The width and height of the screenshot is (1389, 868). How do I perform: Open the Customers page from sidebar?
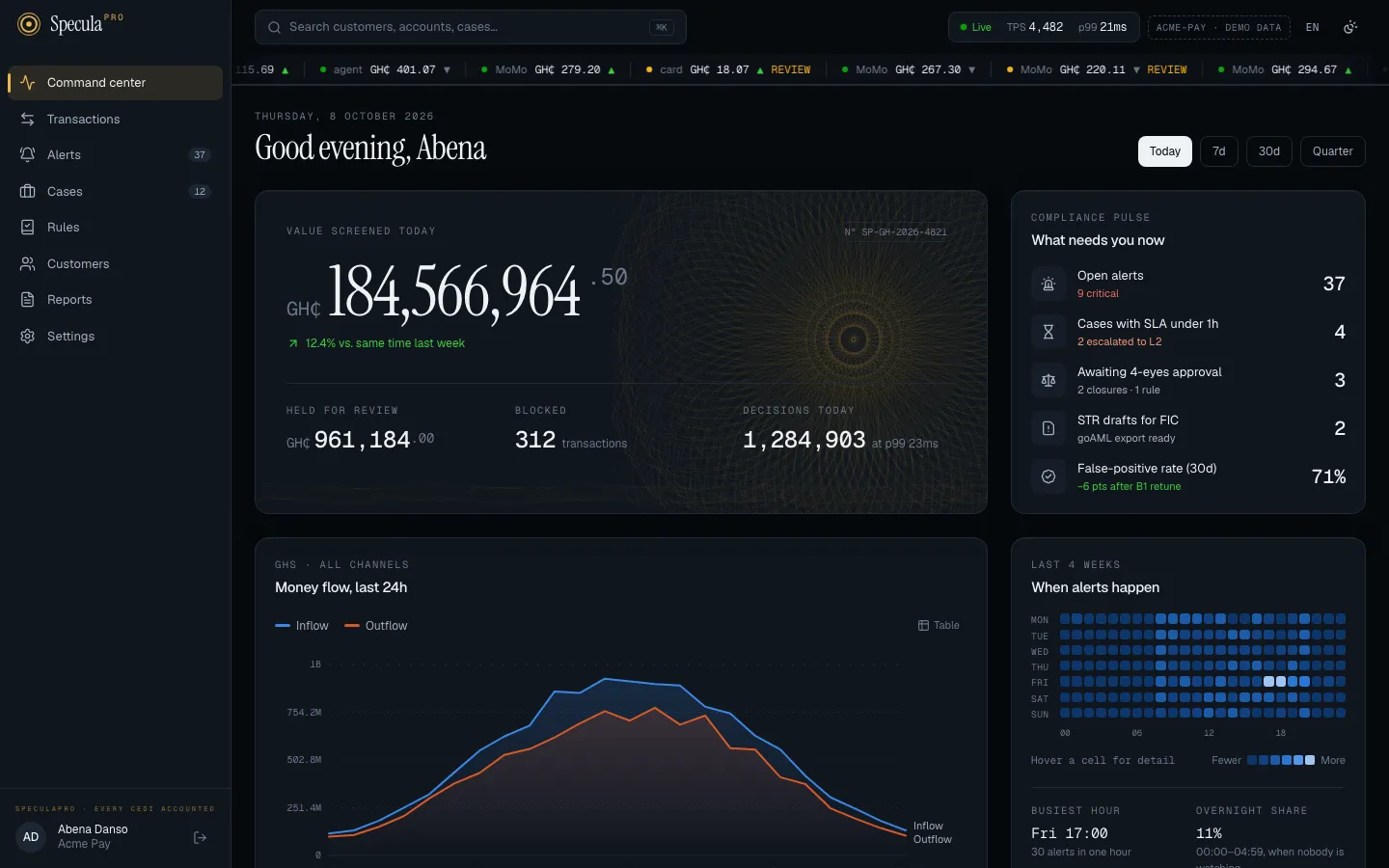click(116, 263)
